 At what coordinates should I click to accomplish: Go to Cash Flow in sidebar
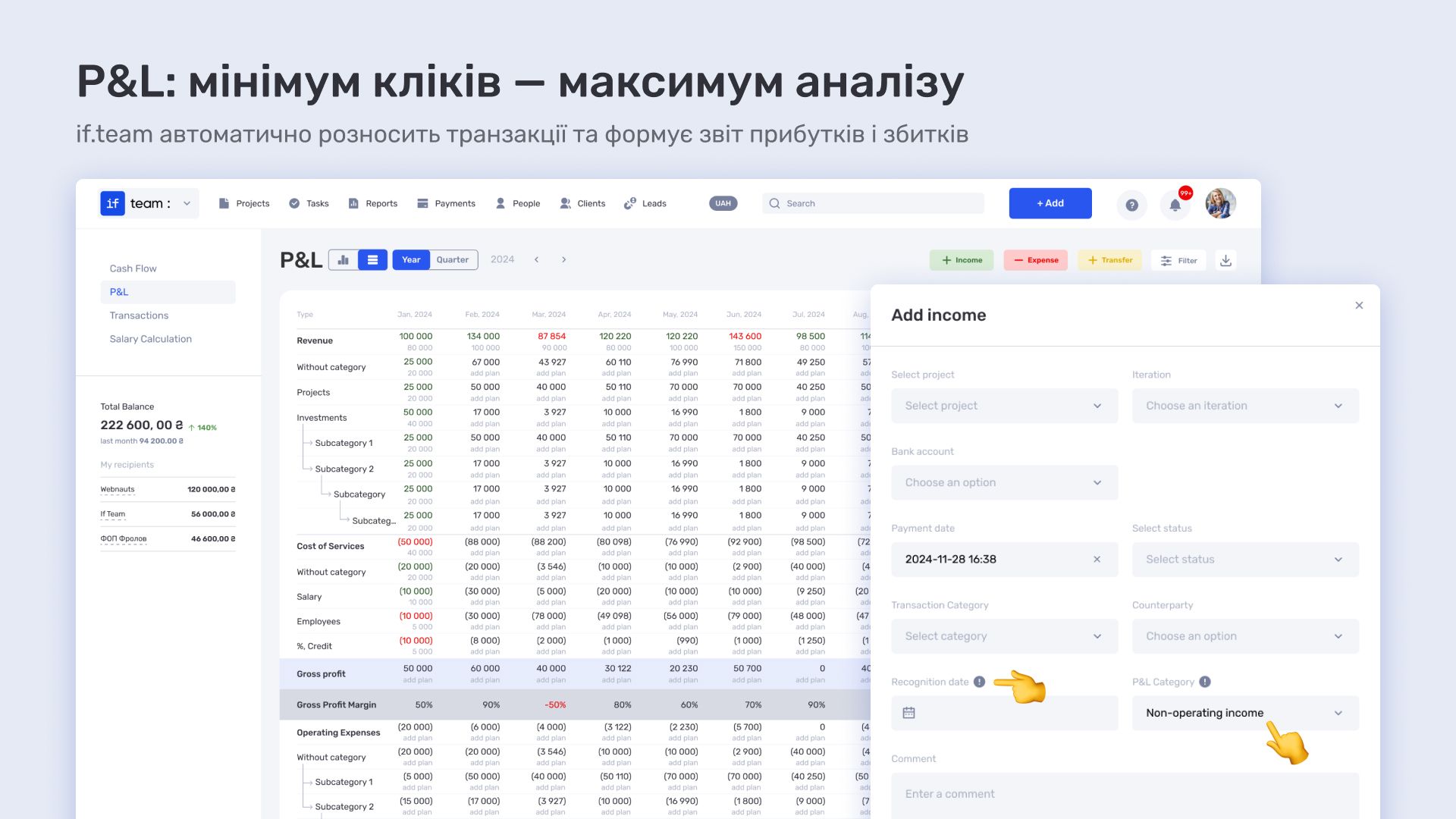click(x=133, y=268)
